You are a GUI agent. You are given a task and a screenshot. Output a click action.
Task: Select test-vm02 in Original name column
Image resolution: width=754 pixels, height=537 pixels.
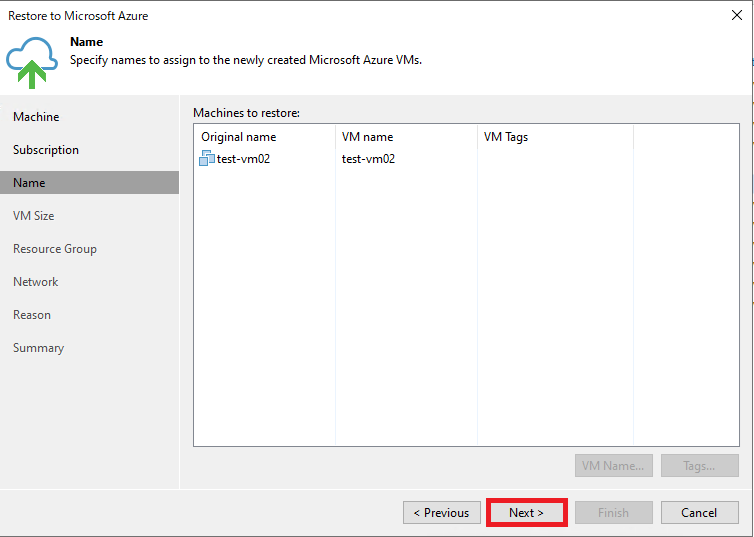pos(243,159)
